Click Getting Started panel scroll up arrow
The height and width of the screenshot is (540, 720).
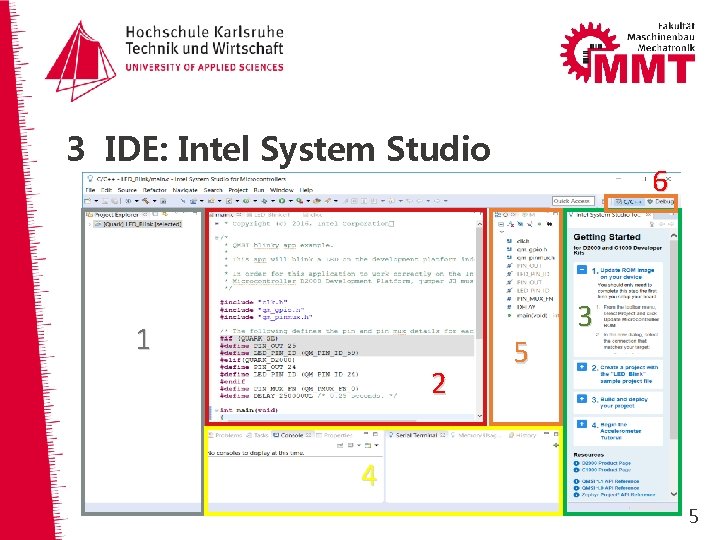tap(674, 236)
